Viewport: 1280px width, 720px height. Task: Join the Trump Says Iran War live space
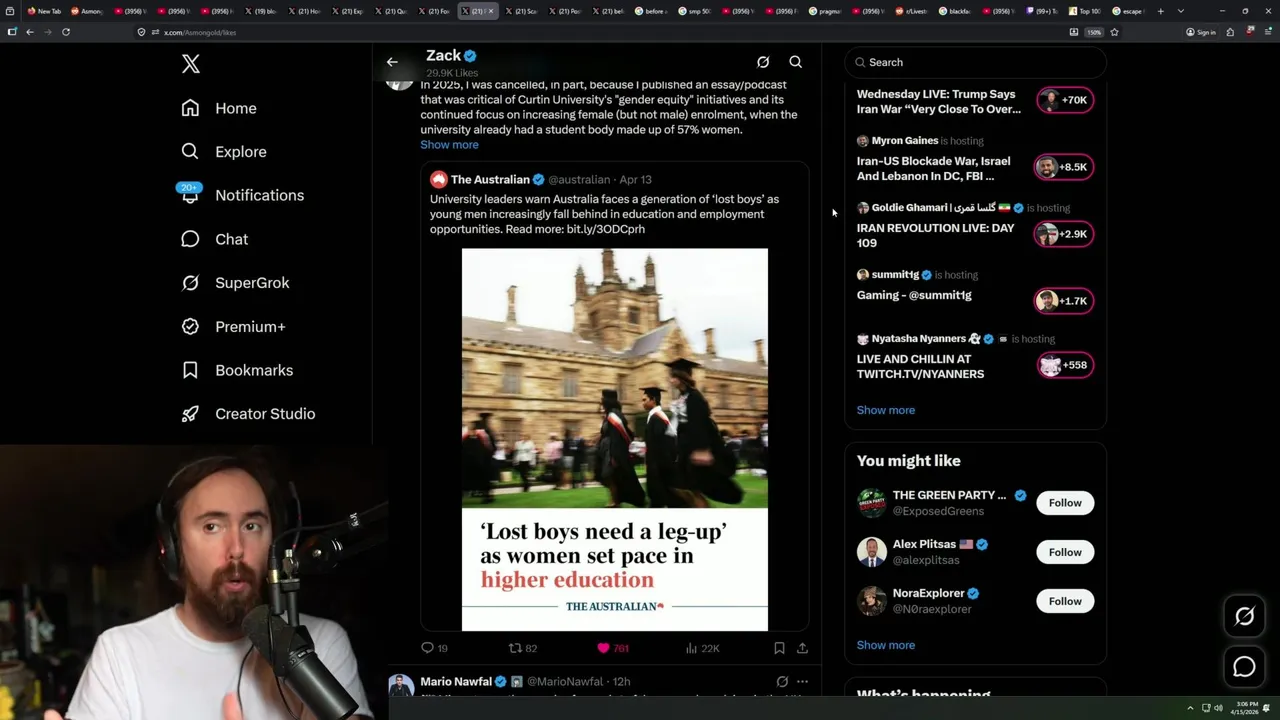pos(939,102)
